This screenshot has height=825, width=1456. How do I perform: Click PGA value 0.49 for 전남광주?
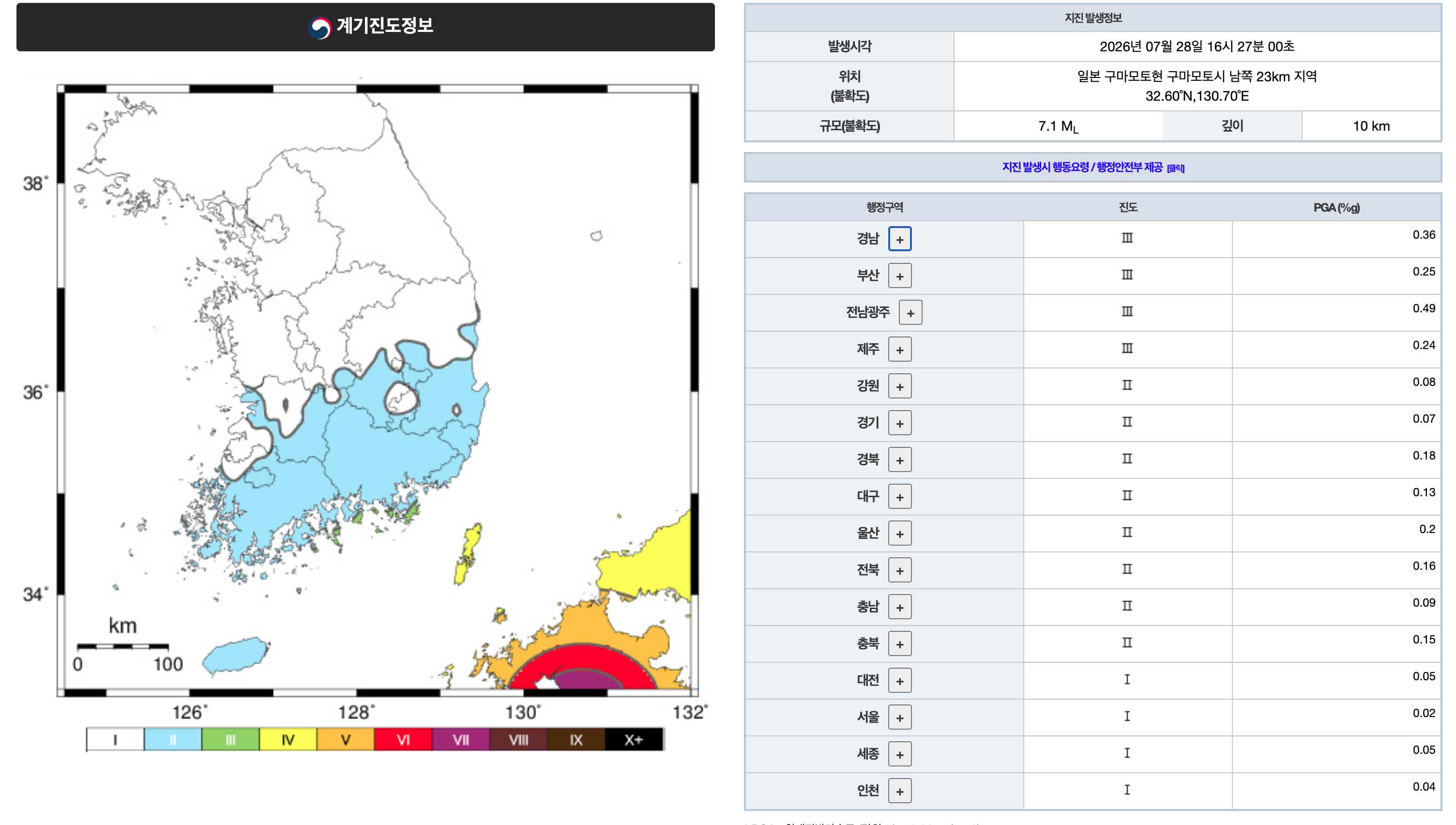(x=1423, y=308)
